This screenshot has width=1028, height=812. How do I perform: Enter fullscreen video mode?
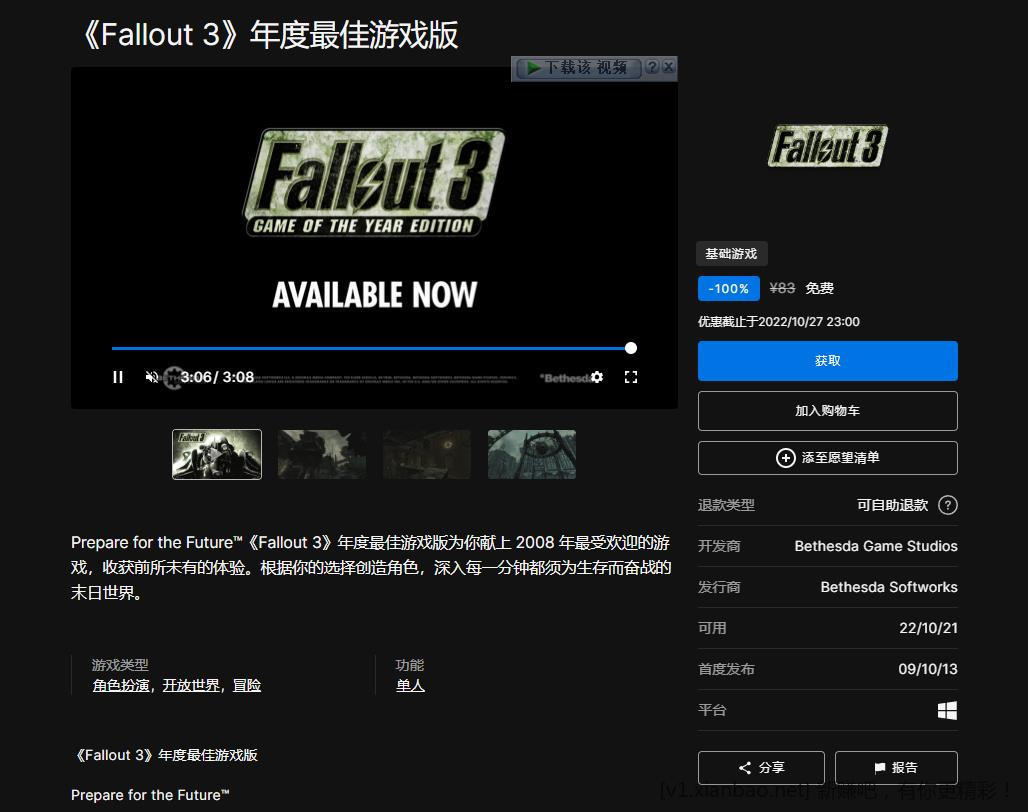[631, 377]
